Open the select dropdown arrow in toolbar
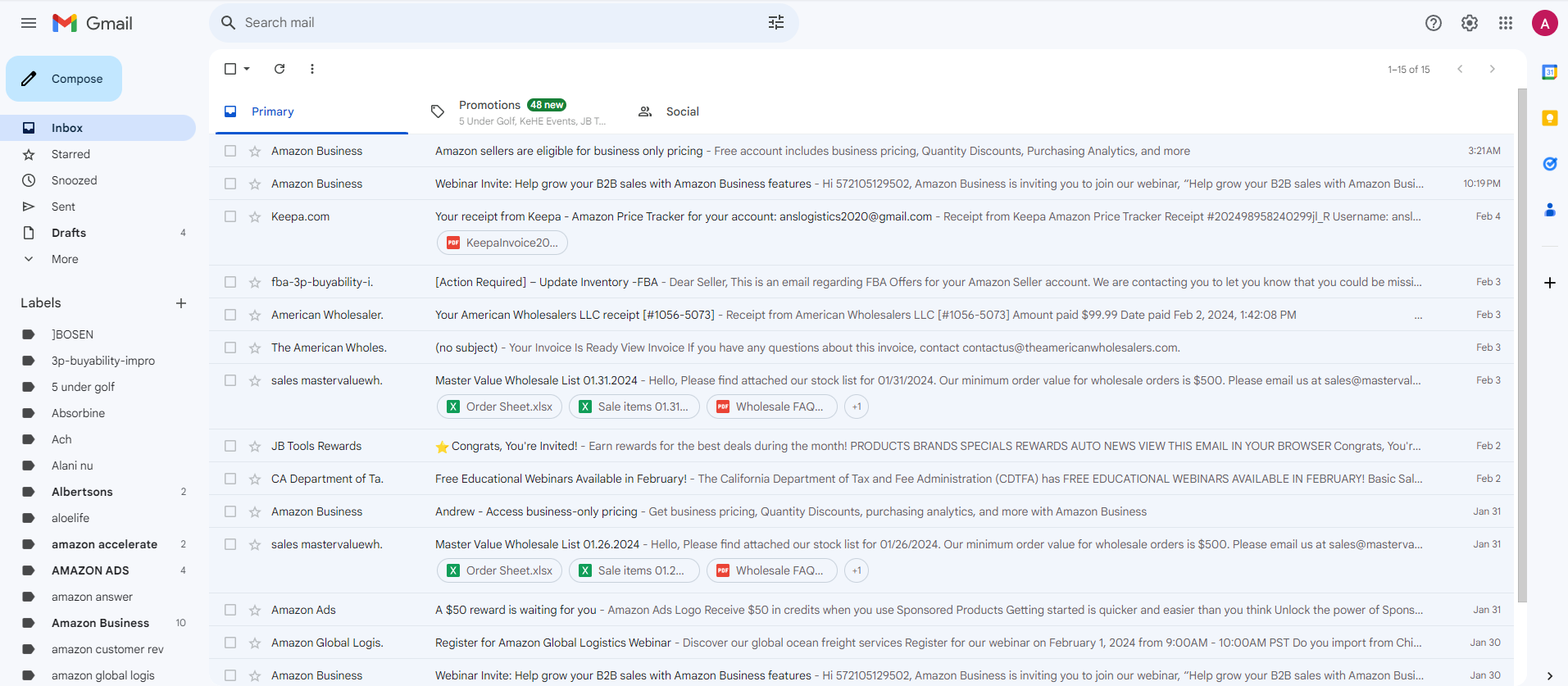The height and width of the screenshot is (686, 1568). click(x=247, y=69)
